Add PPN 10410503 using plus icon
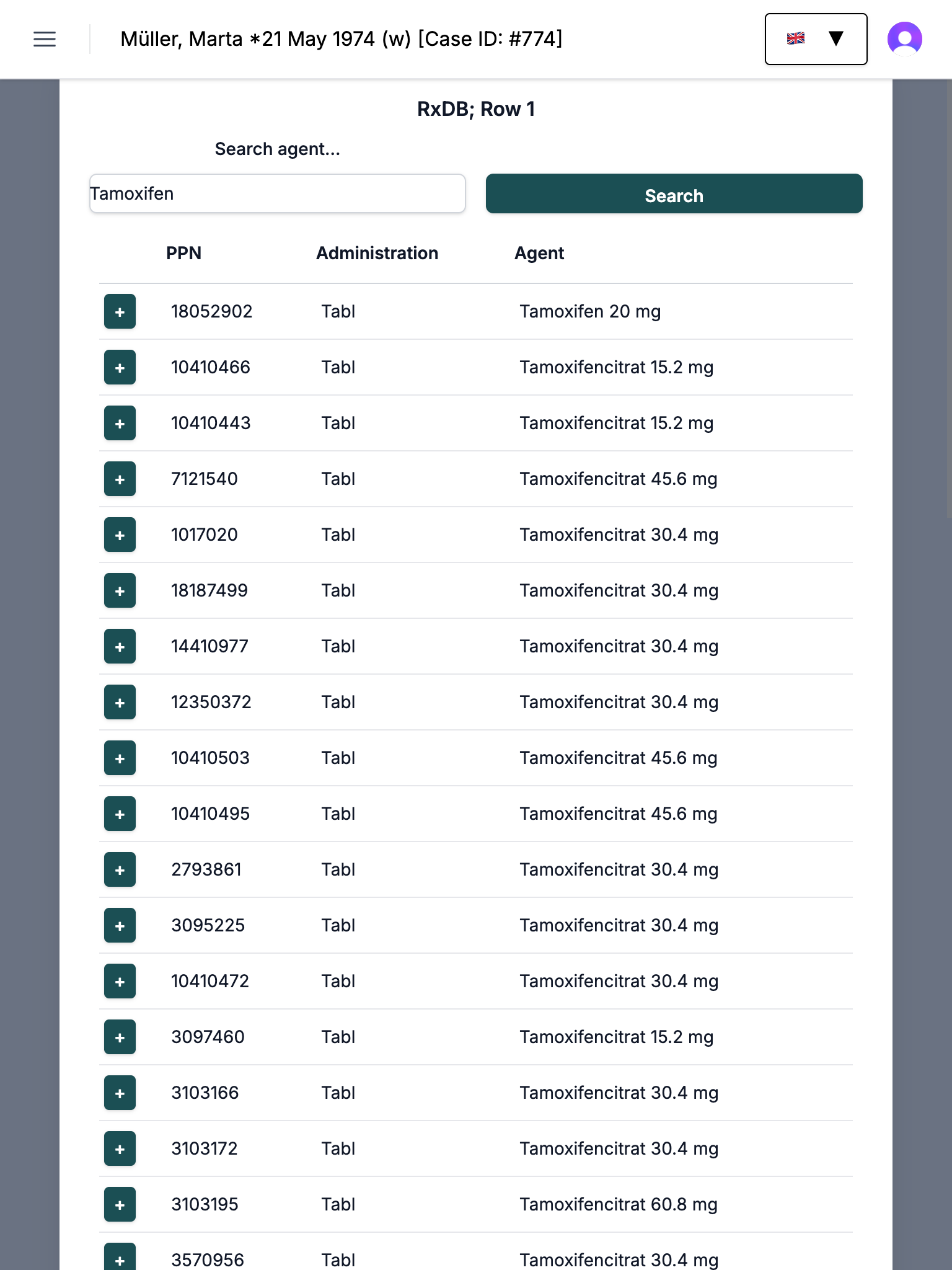Viewport: 952px width, 1270px height. [120, 758]
